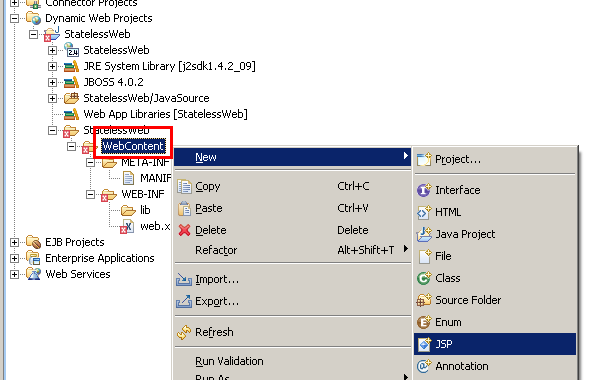
Task: Open the New submenu entry
Action: coord(292,157)
